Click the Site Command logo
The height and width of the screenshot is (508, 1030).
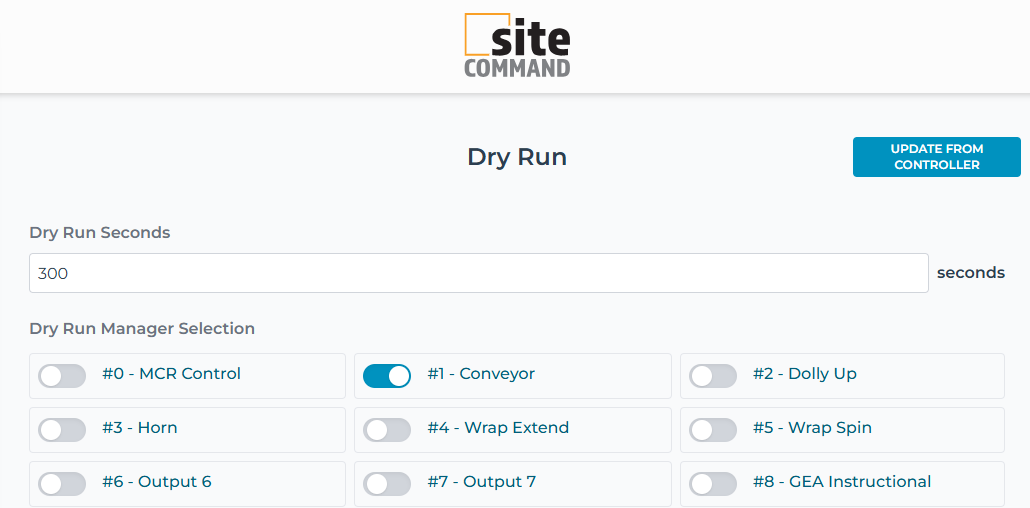(x=517, y=46)
